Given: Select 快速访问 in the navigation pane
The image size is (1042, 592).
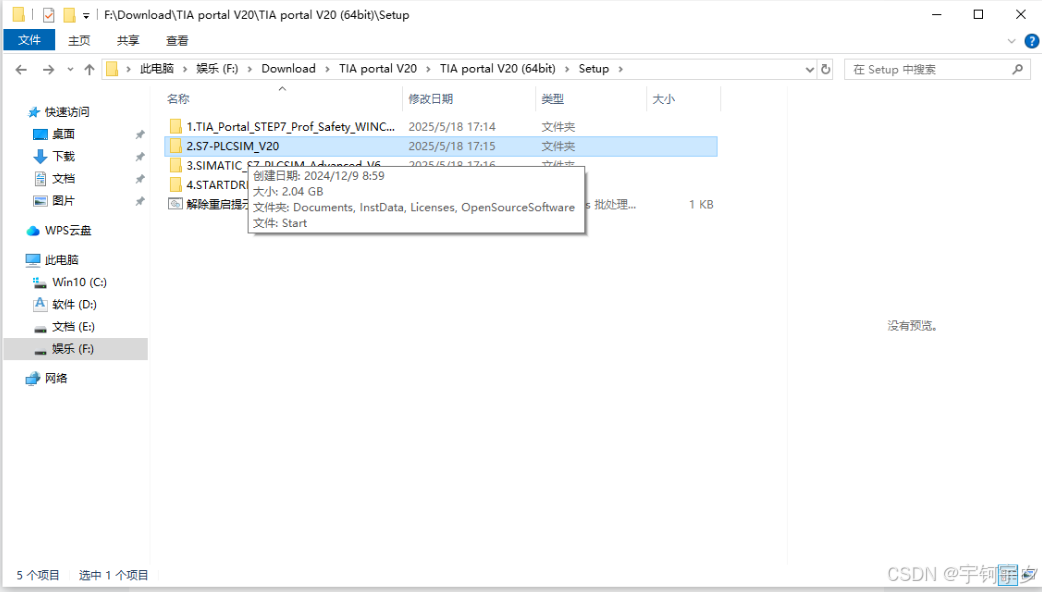Looking at the screenshot, I should pos(66,112).
